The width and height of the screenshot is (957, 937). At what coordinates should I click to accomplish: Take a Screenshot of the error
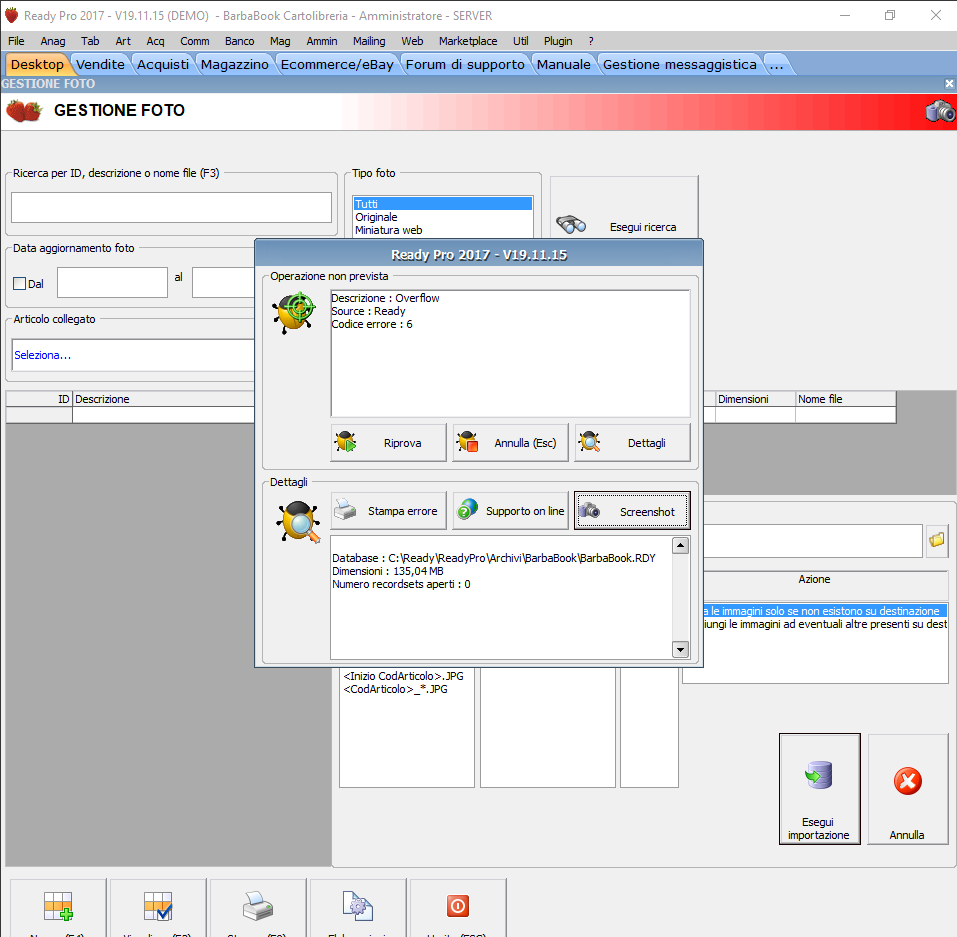click(632, 511)
